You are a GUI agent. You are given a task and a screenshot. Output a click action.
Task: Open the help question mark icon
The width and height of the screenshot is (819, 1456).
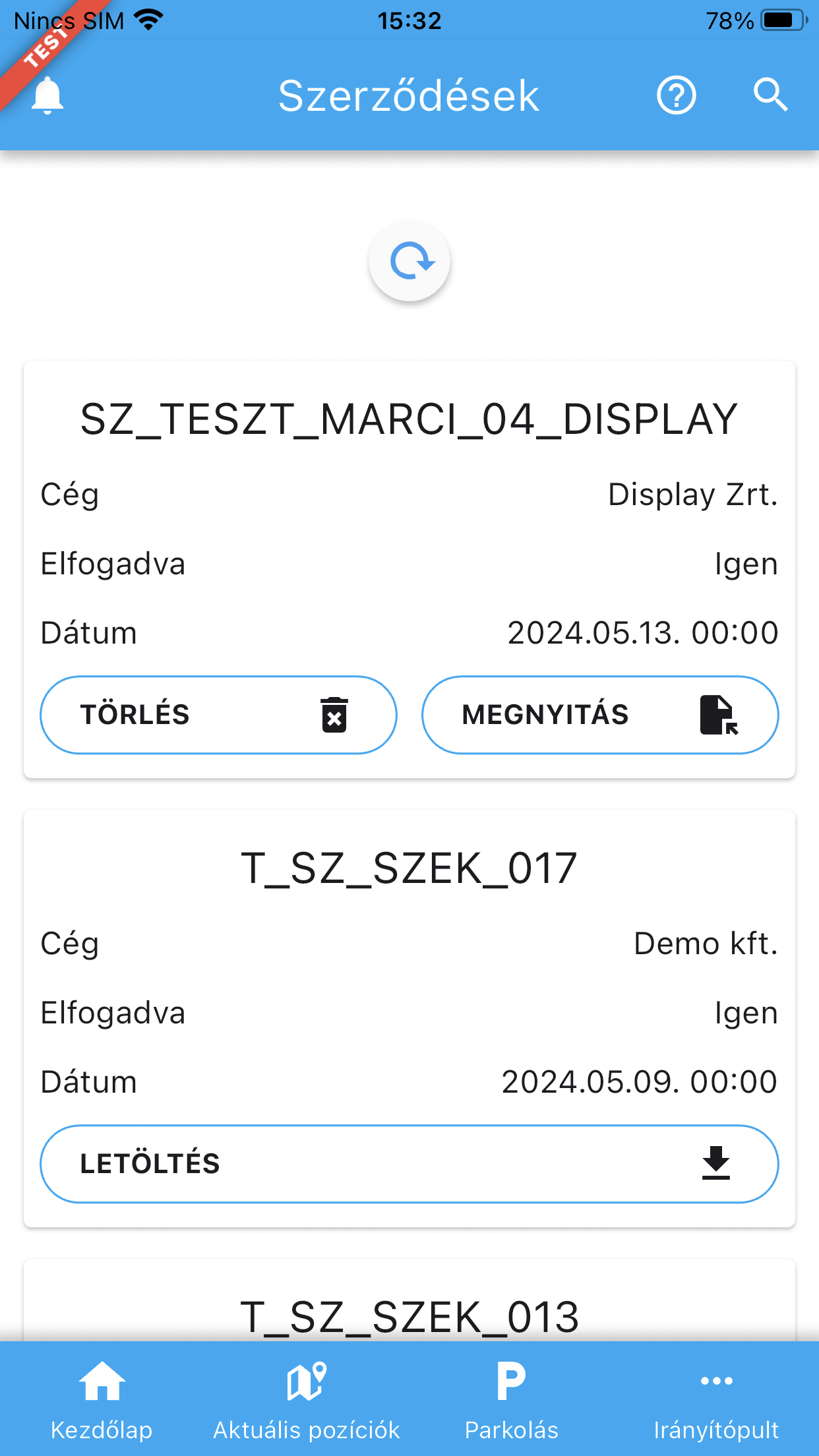(676, 96)
